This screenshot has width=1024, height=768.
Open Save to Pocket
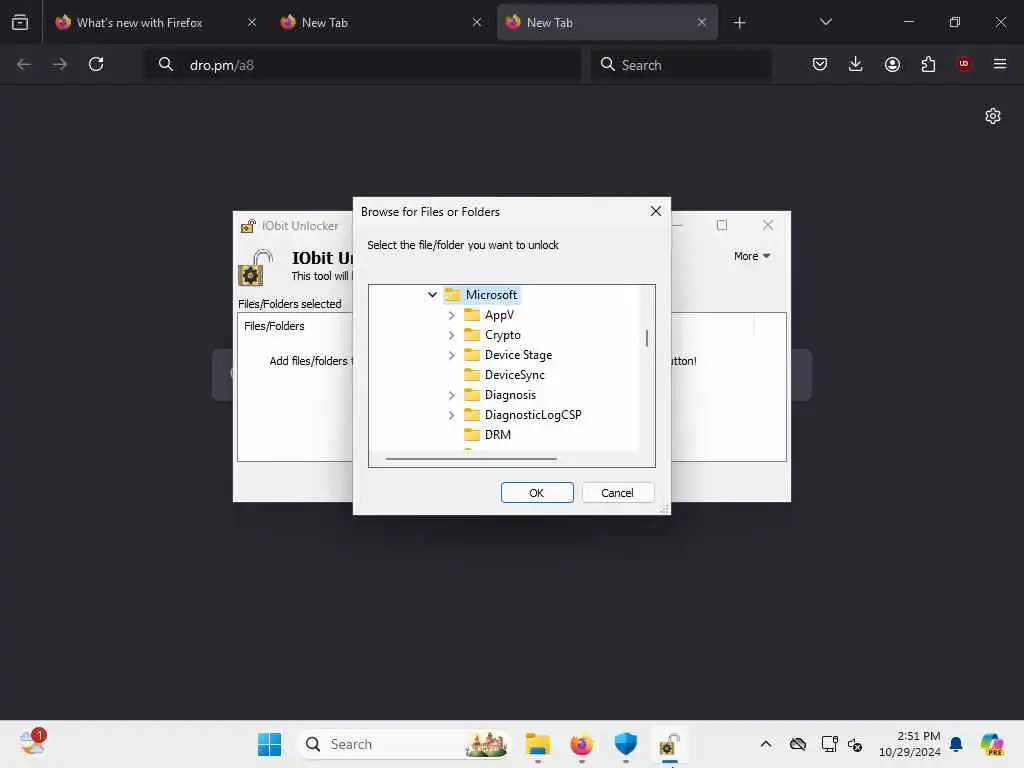[820, 64]
